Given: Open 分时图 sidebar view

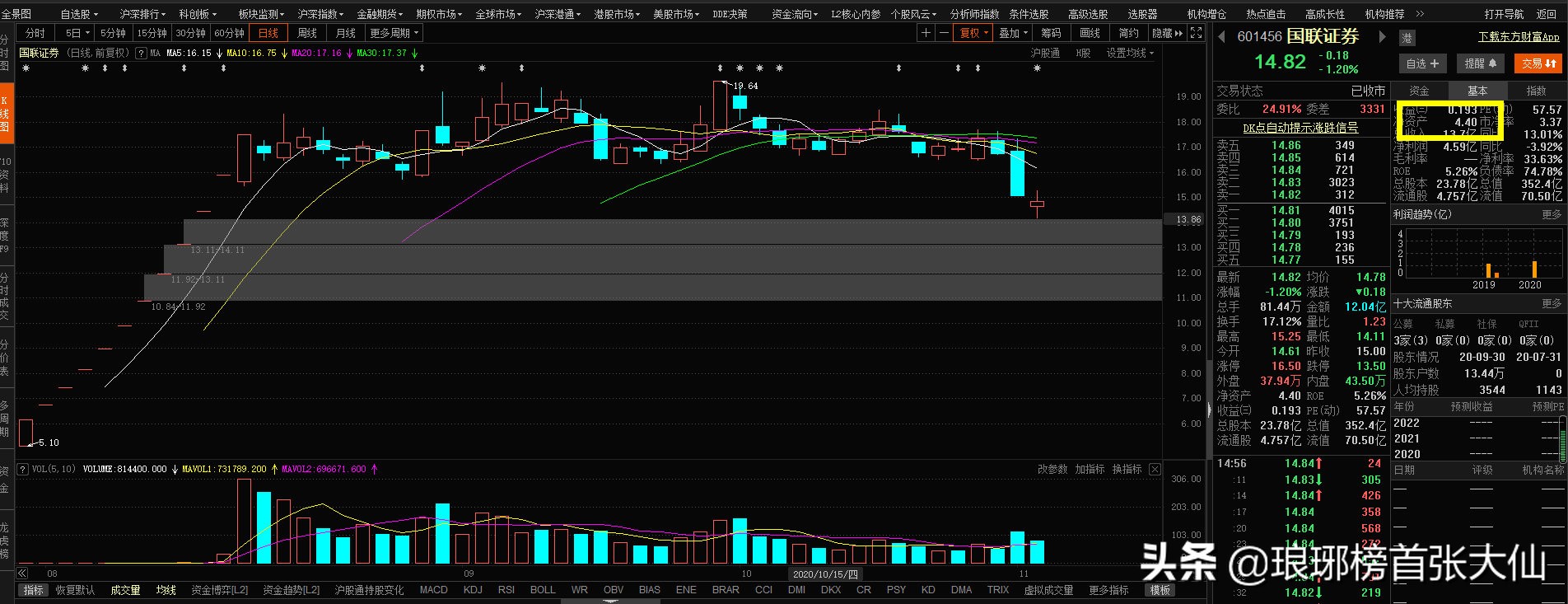Looking at the screenshot, I should click(x=5, y=54).
